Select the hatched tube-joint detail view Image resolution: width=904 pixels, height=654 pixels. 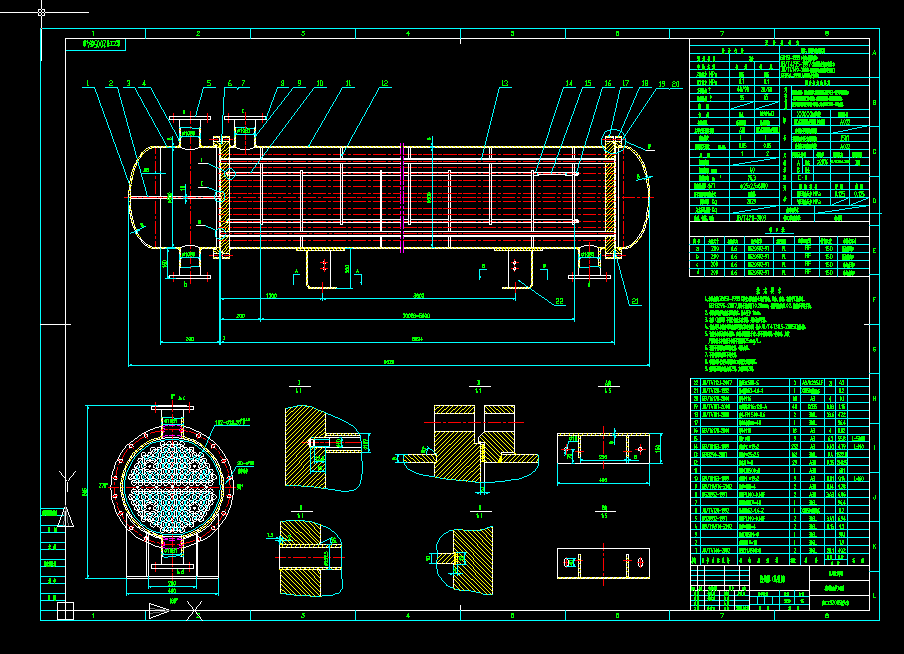[x=325, y=448]
